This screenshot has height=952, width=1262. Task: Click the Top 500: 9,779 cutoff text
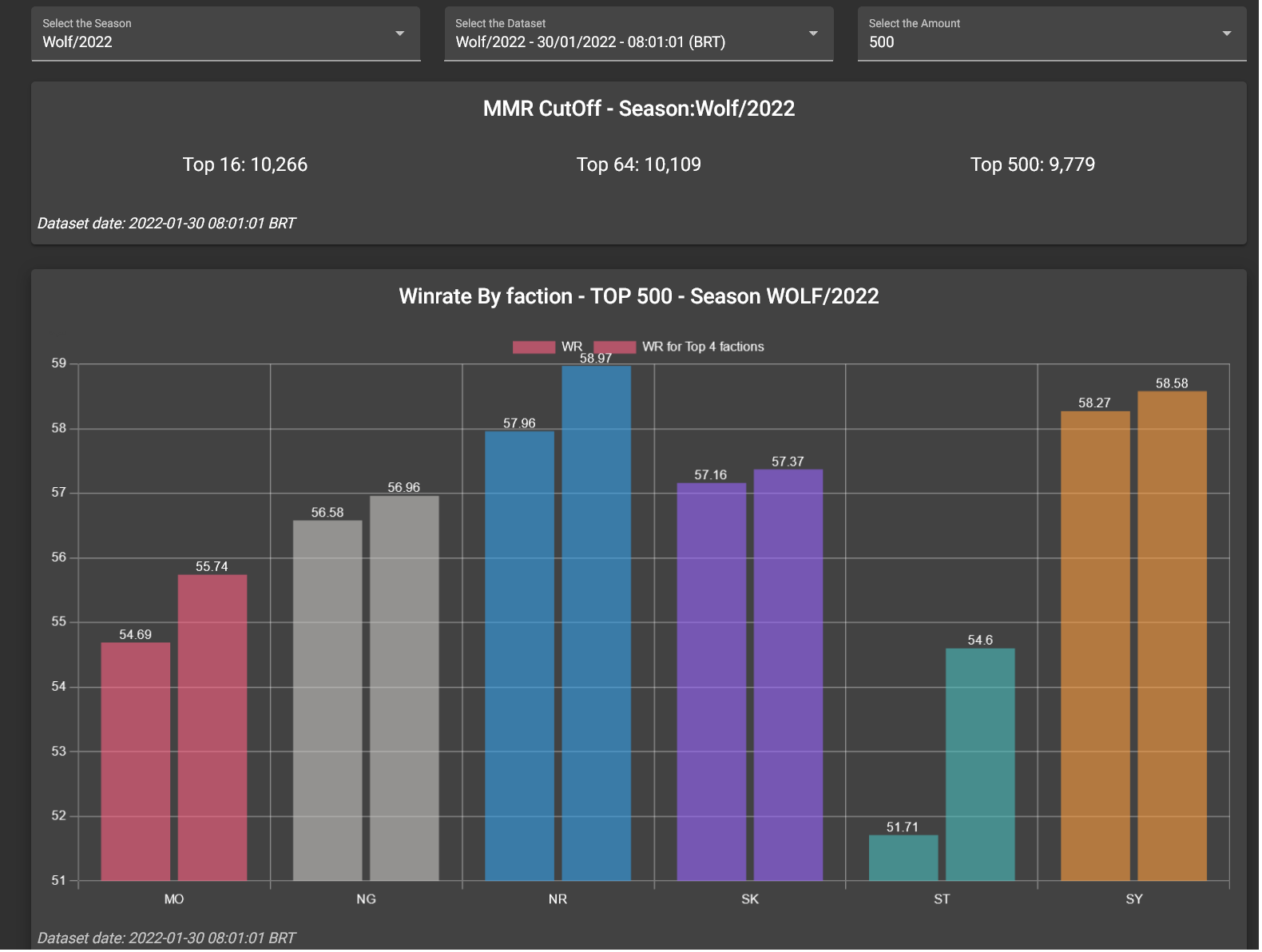pyautogui.click(x=1033, y=165)
